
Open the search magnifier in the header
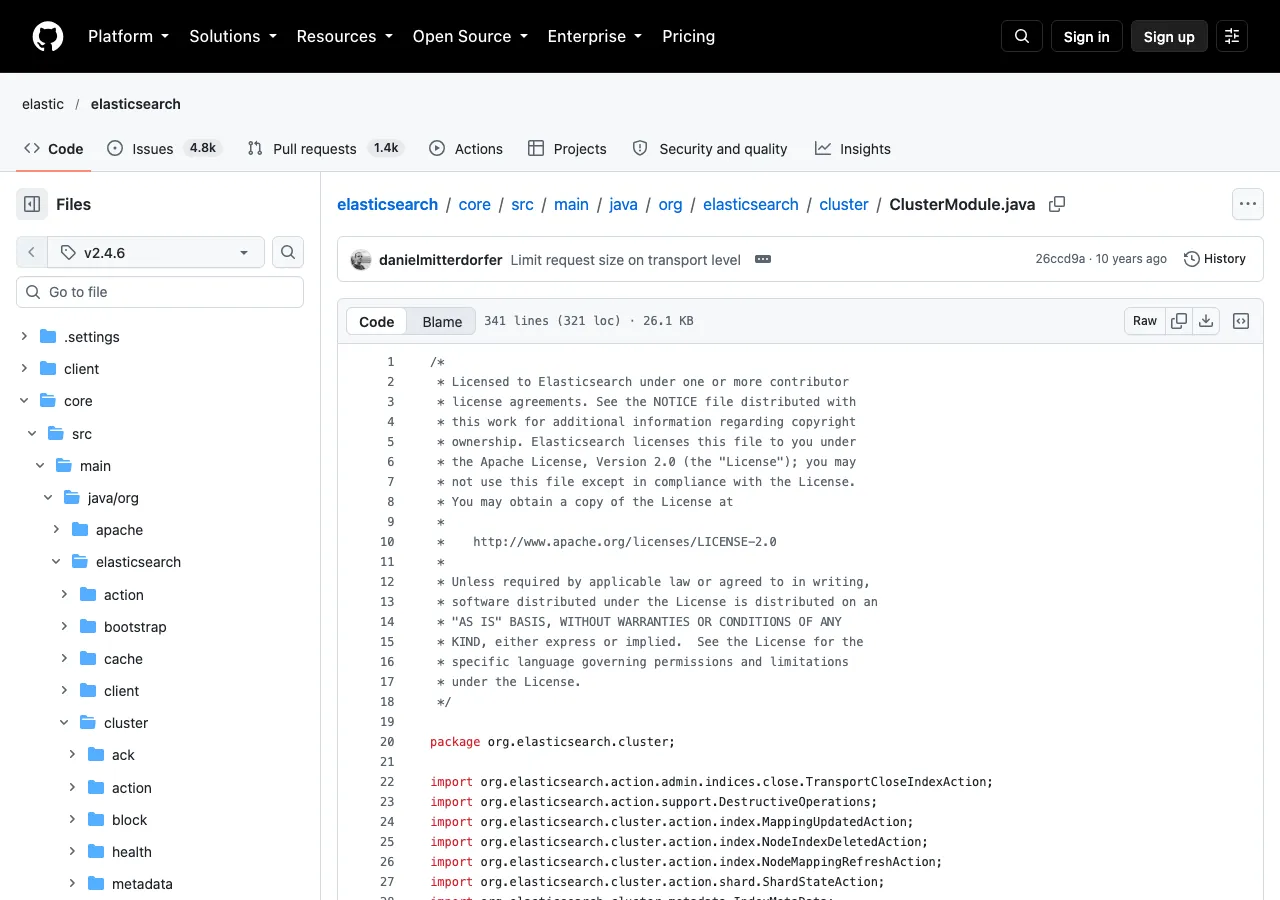tap(1022, 36)
